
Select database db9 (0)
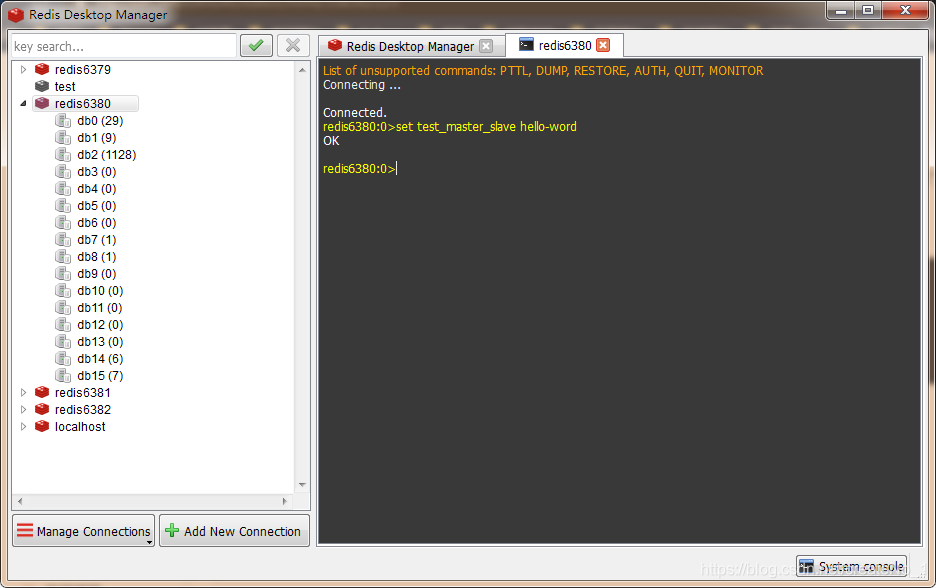[x=97, y=273]
